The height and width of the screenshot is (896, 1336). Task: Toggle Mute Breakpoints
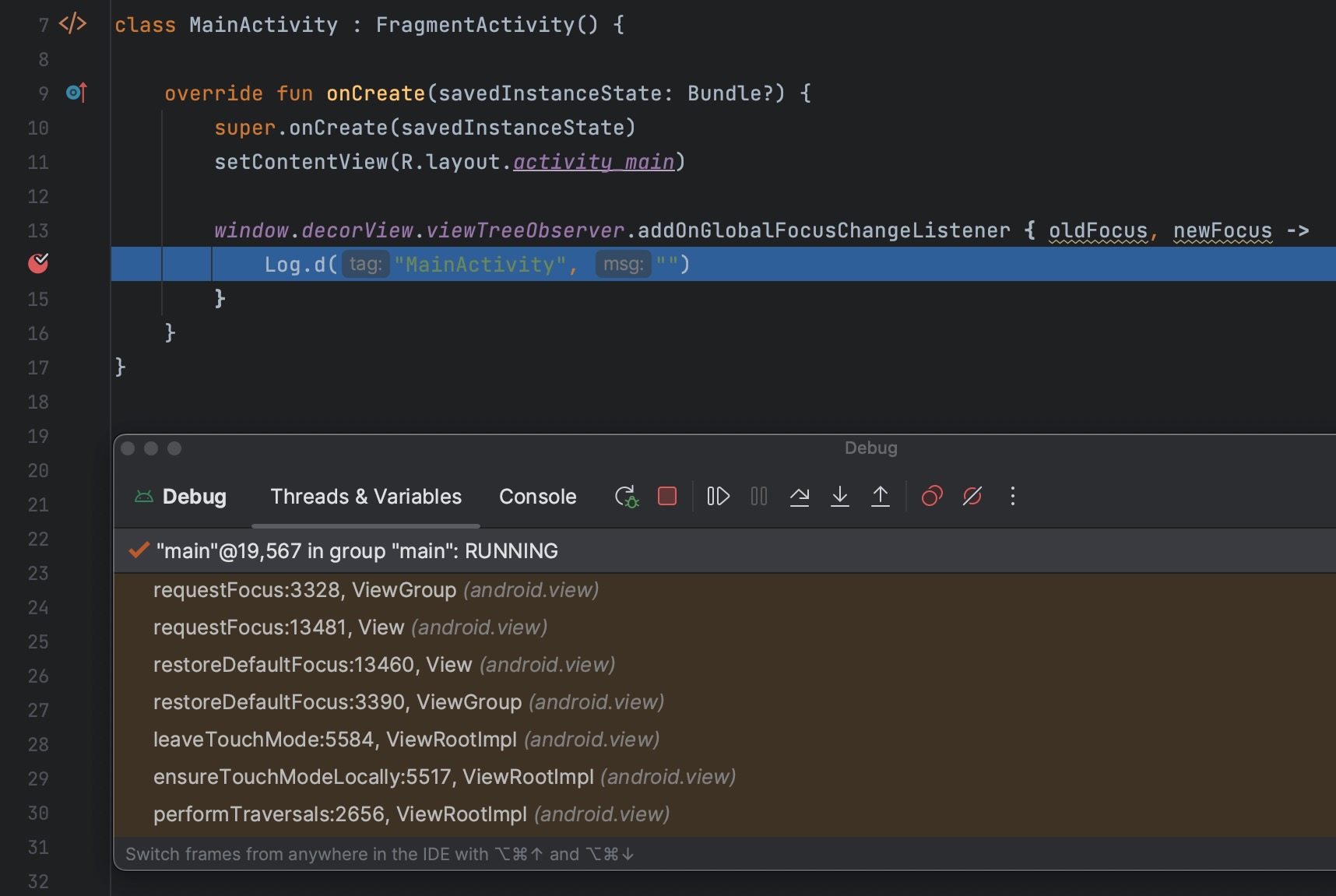click(972, 497)
